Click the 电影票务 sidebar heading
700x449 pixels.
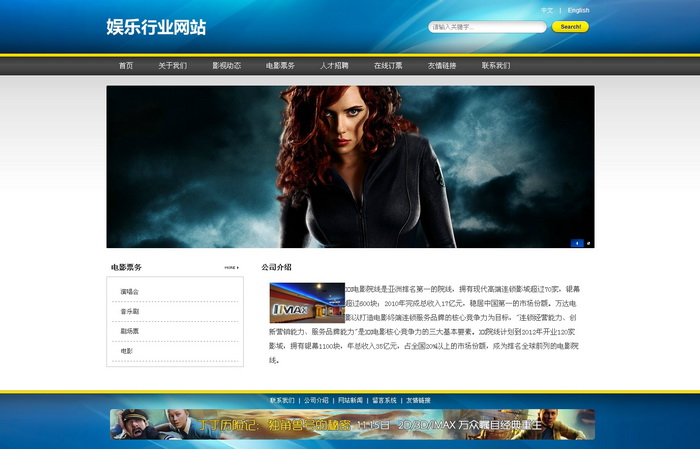(x=126, y=267)
